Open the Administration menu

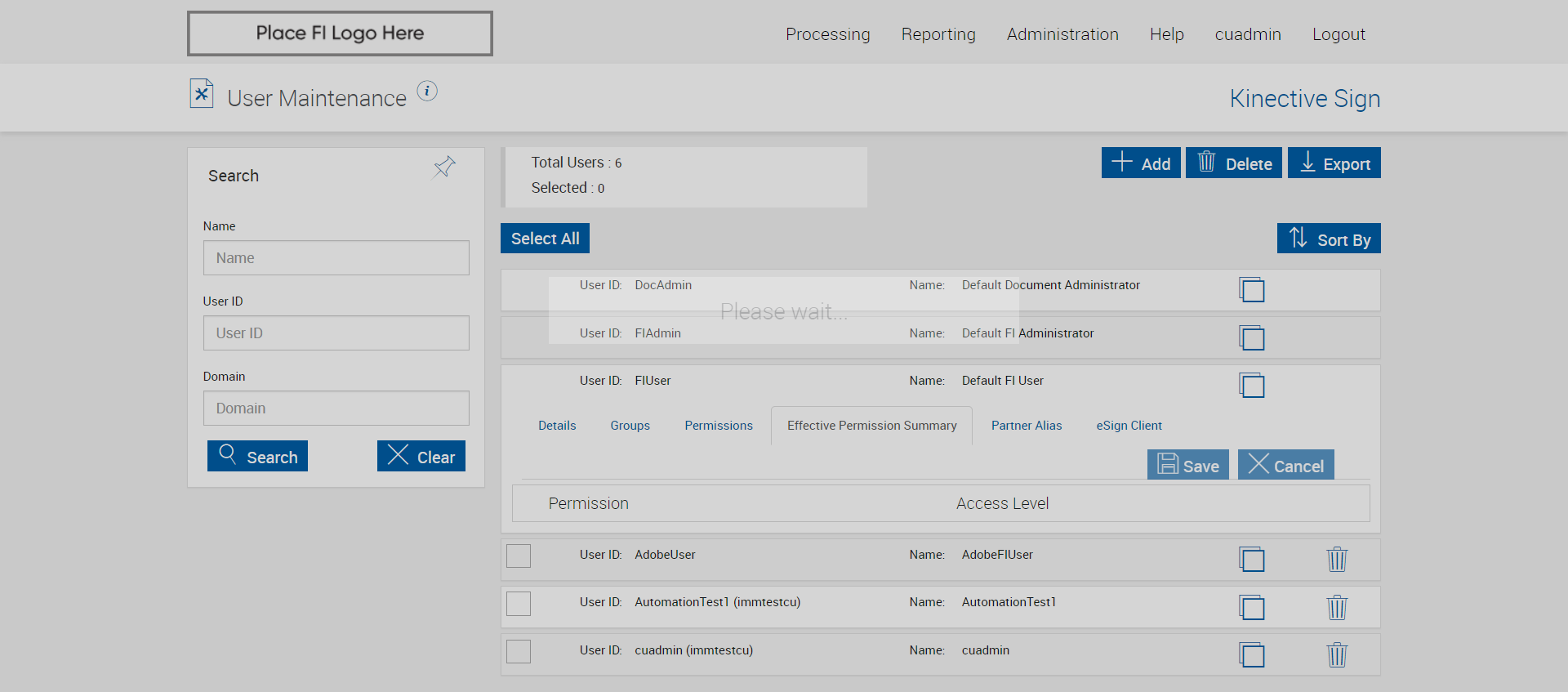pos(1062,34)
